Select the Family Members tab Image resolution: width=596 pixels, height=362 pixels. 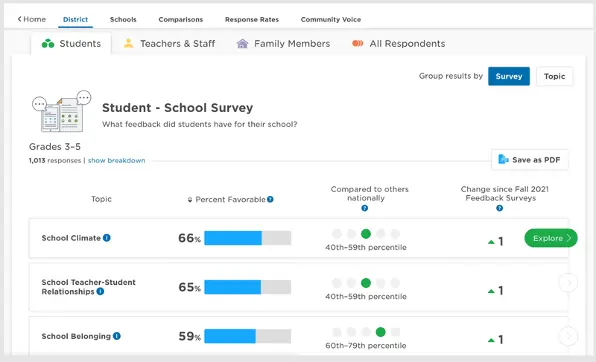point(283,44)
